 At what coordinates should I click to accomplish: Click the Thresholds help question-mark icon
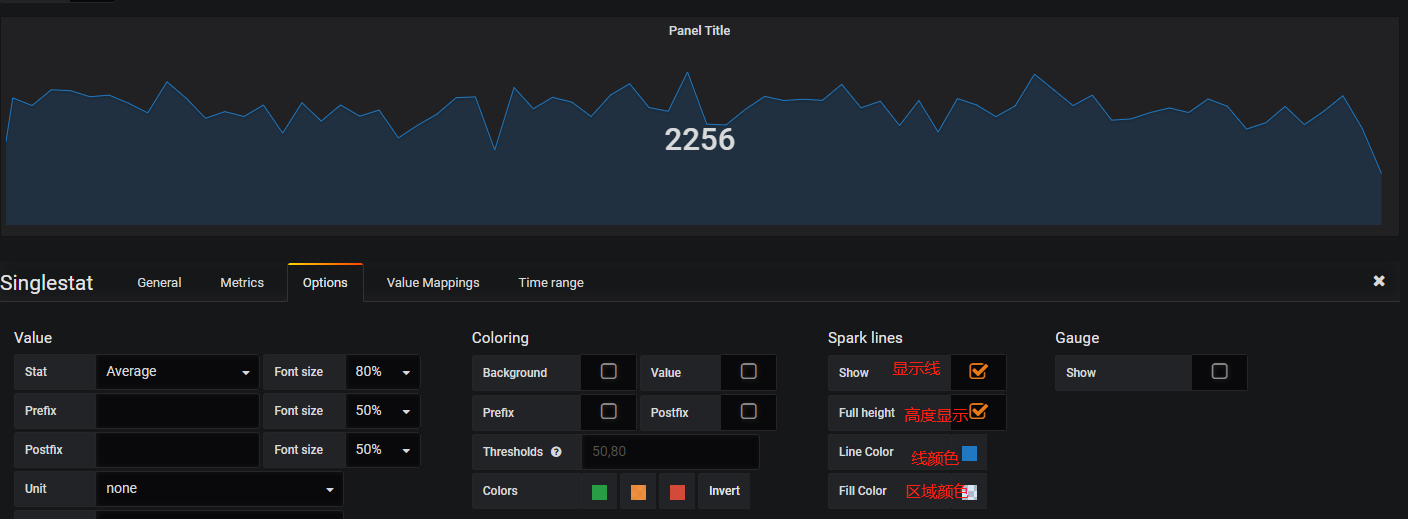point(556,452)
